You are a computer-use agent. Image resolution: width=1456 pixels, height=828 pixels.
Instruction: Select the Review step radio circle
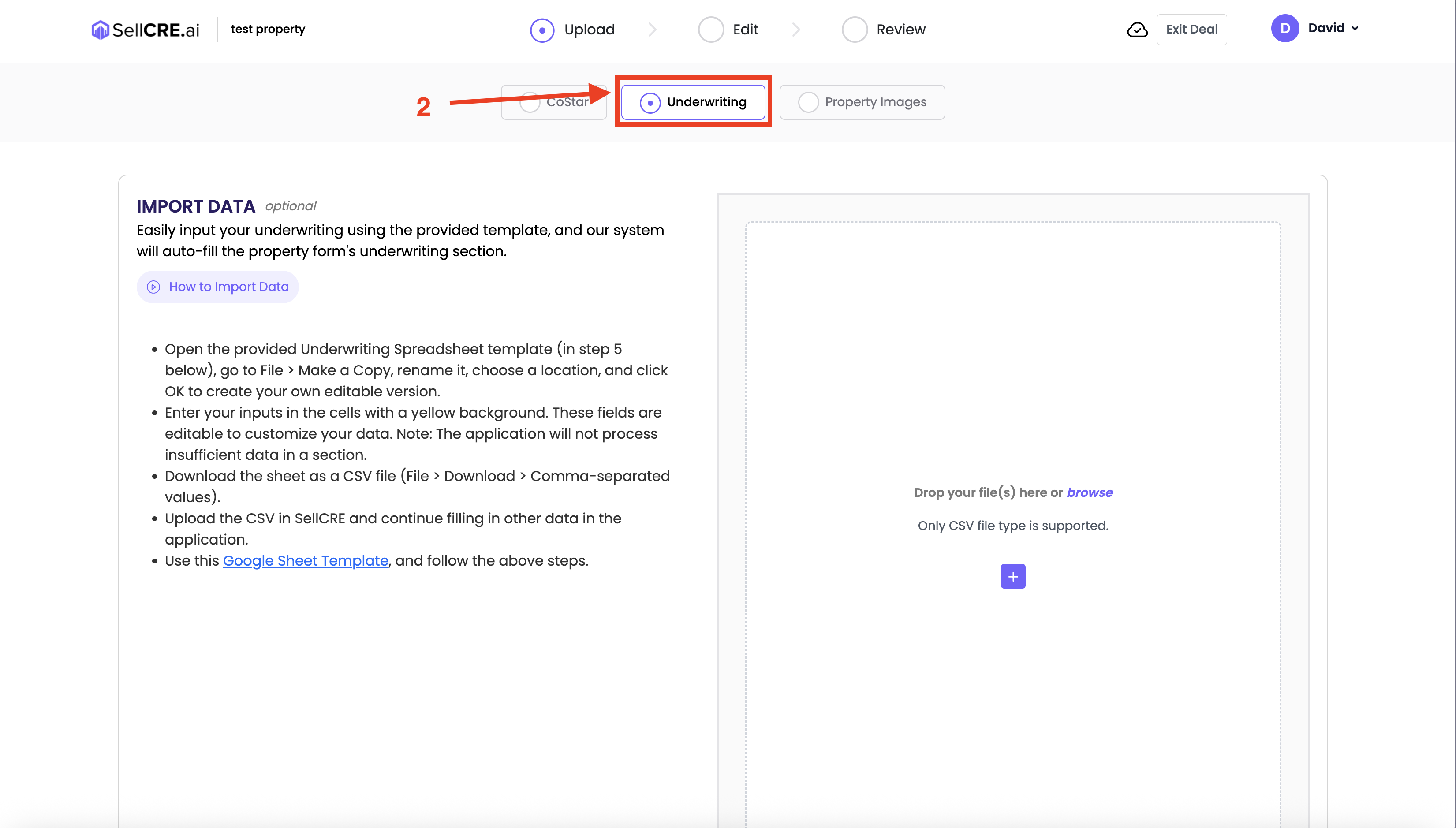854,30
